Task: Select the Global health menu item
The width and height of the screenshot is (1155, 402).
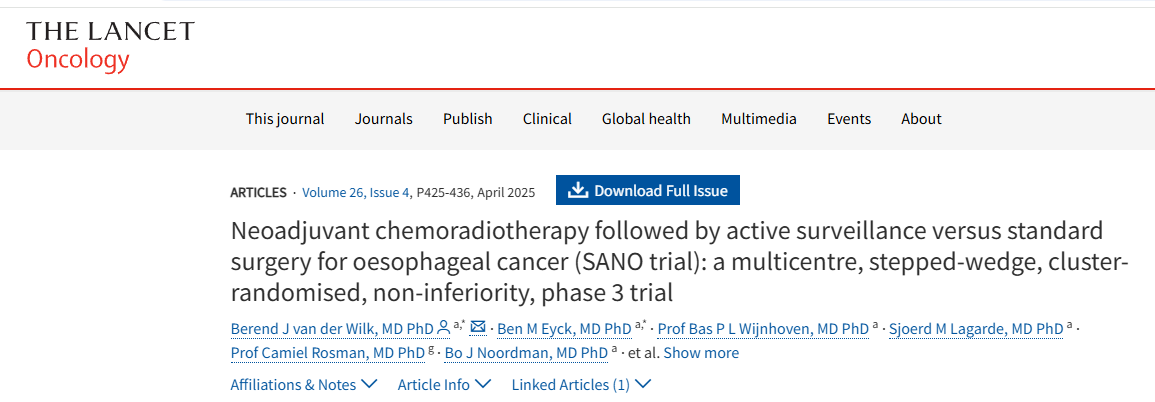Action: 646,118
